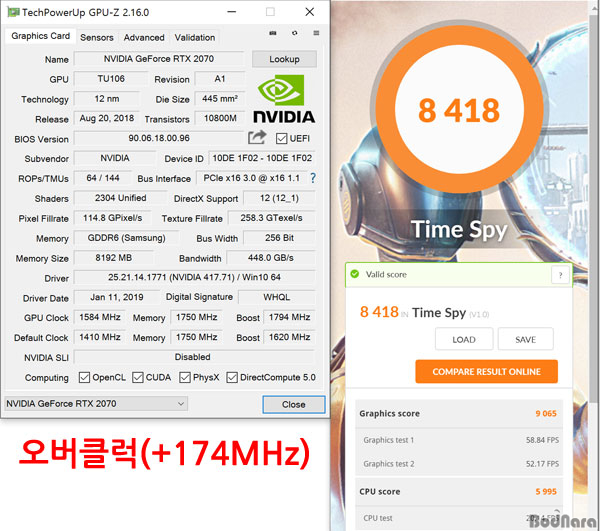
Task: Click the Bus Width 256 Bit field
Action: pyautogui.click(x=279, y=238)
